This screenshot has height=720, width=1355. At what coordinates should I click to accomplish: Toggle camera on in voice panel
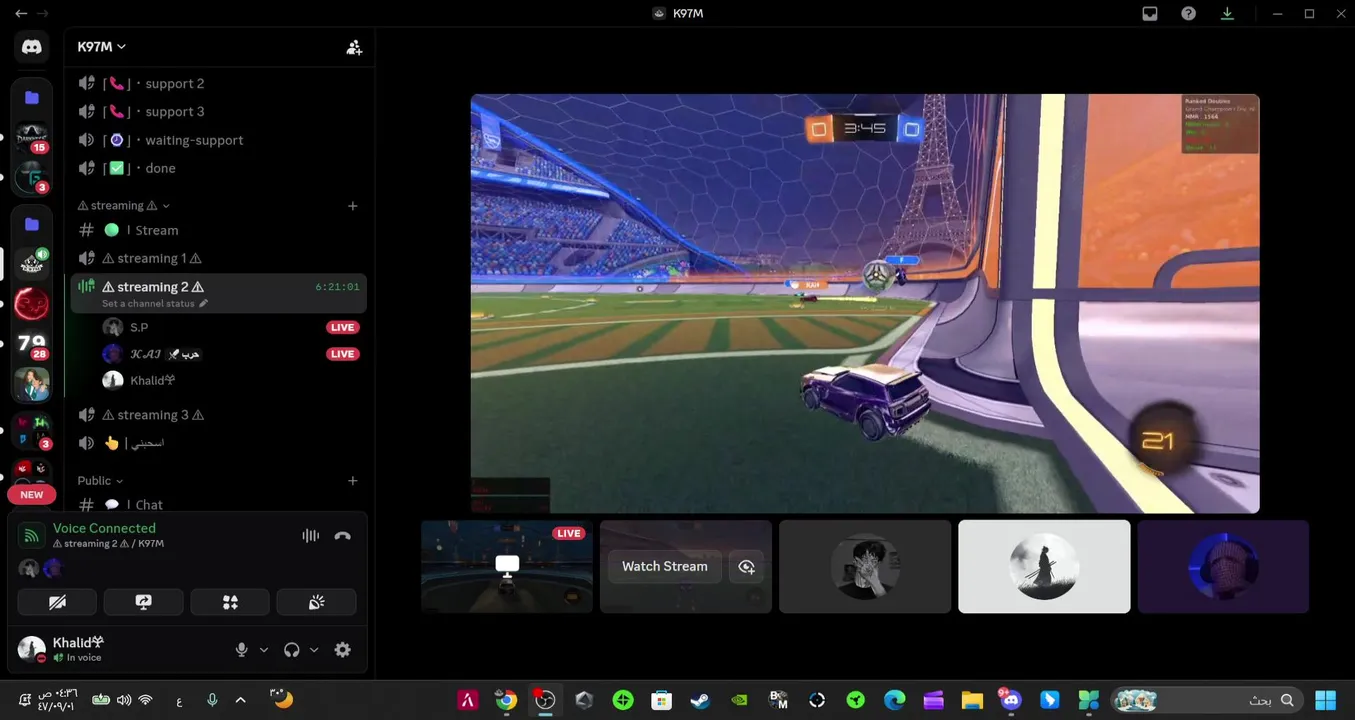click(57, 602)
